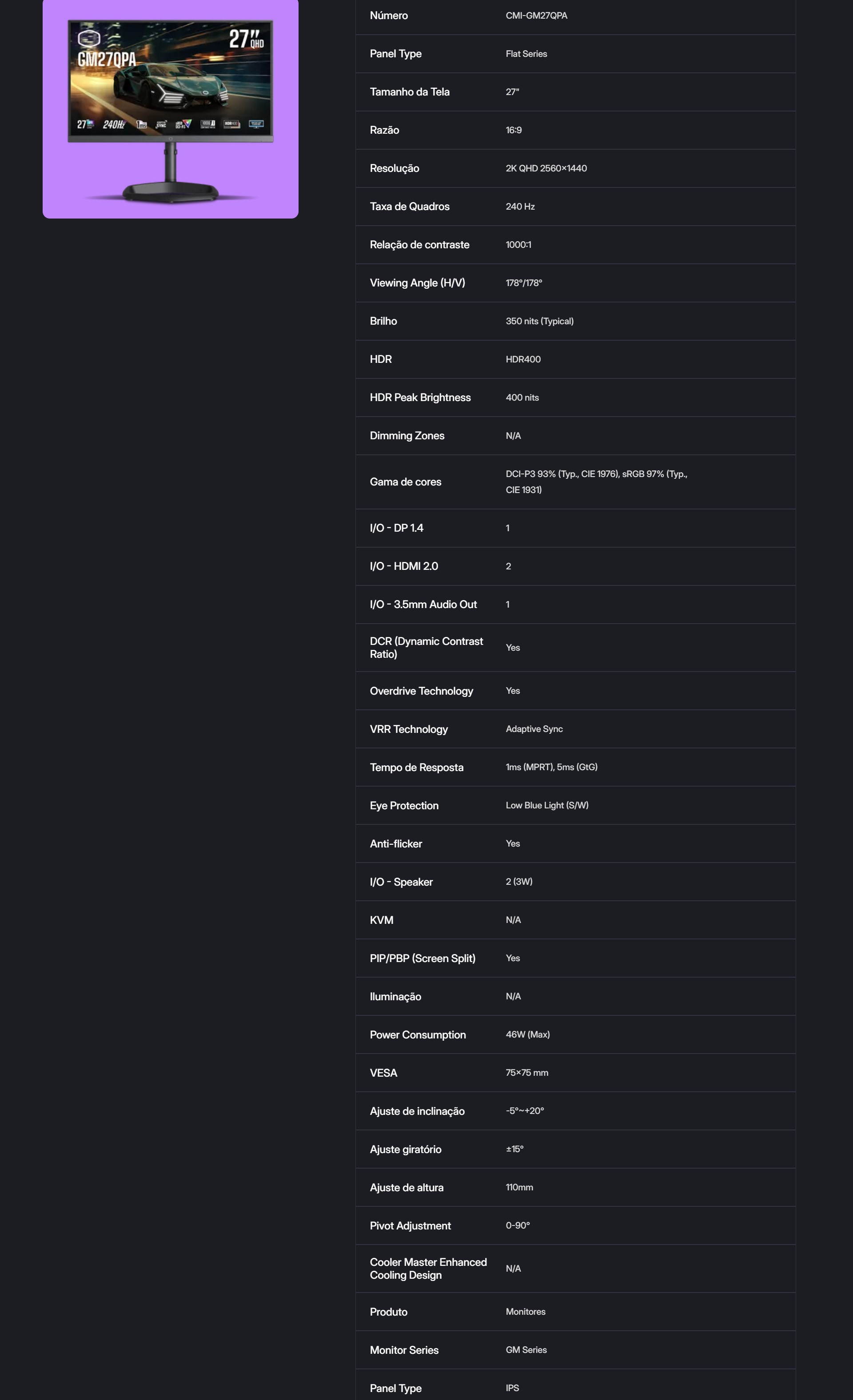The image size is (853, 1400).
Task: Click the 1ms response badge in image
Action: tap(142, 124)
